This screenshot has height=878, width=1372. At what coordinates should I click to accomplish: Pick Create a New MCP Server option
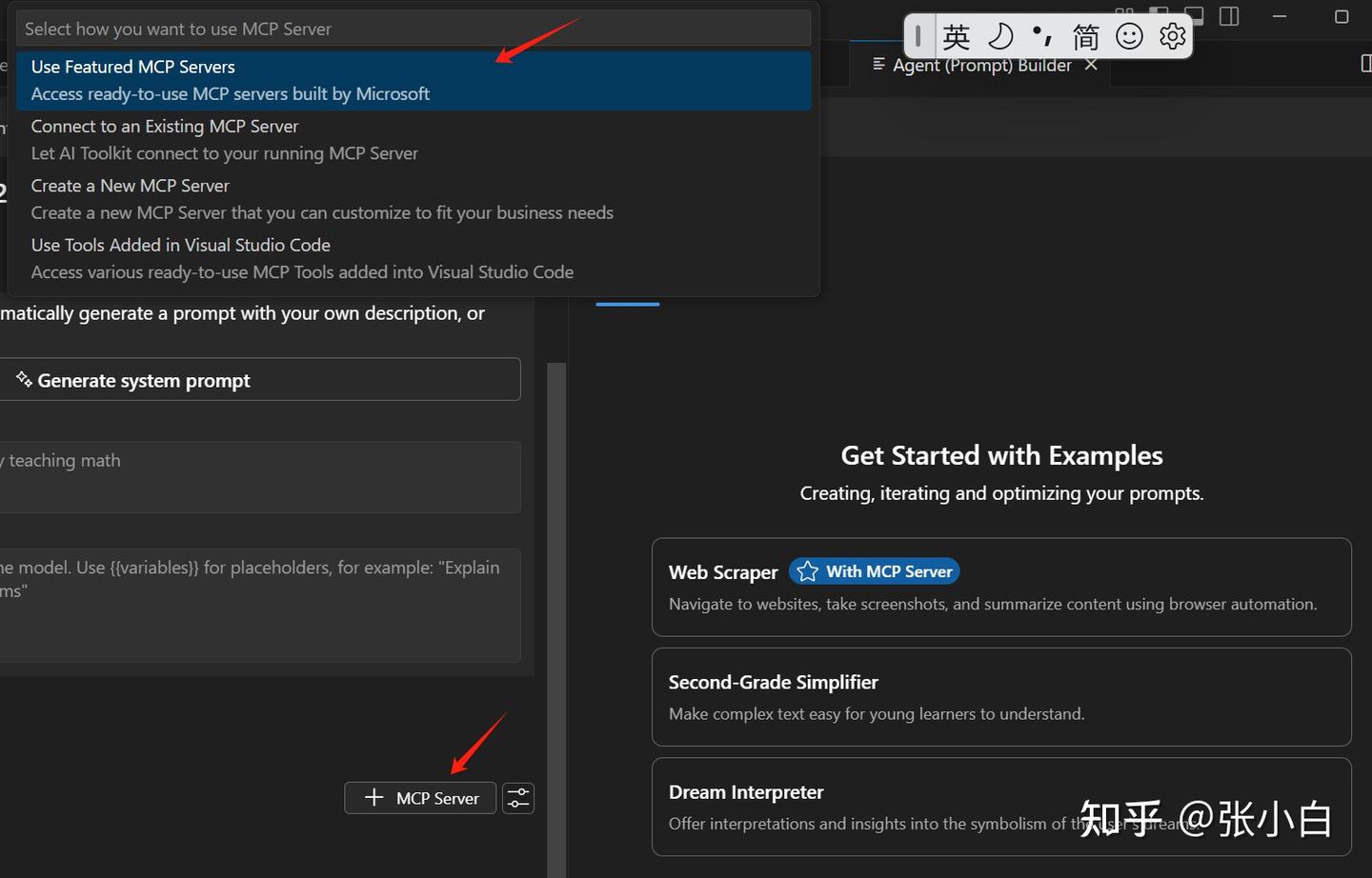(x=414, y=199)
